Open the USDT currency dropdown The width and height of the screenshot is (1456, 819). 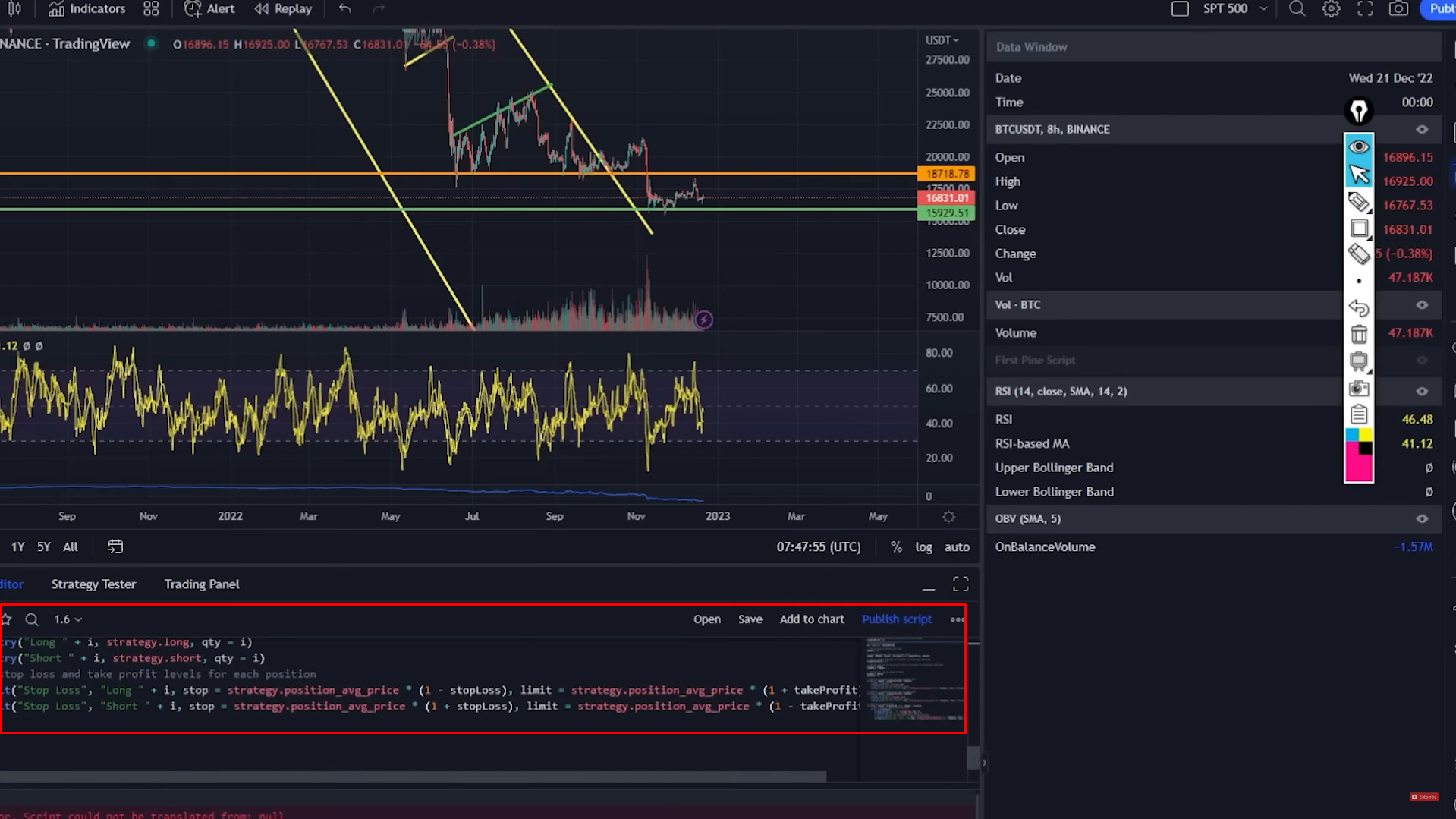[x=942, y=40]
